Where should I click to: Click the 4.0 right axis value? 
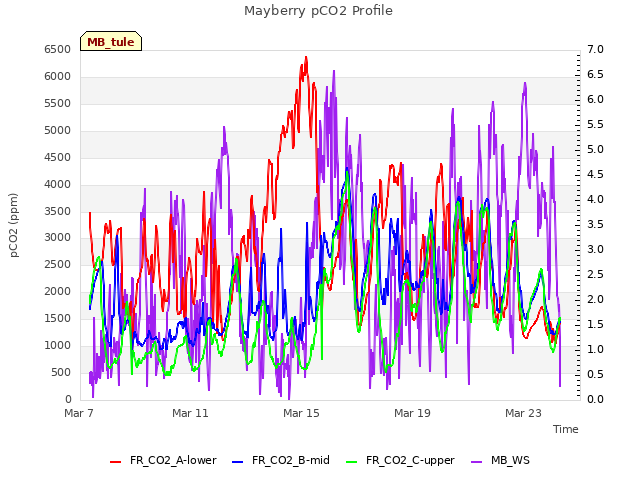coord(595,200)
